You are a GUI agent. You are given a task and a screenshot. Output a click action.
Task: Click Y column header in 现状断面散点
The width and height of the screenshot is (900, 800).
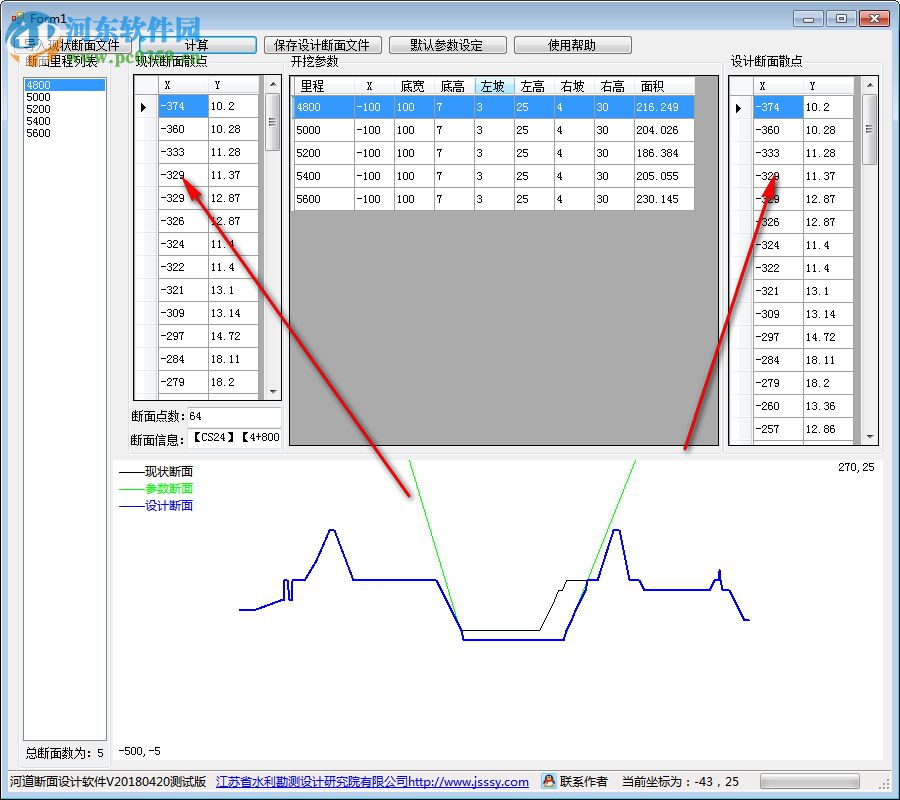[x=233, y=86]
